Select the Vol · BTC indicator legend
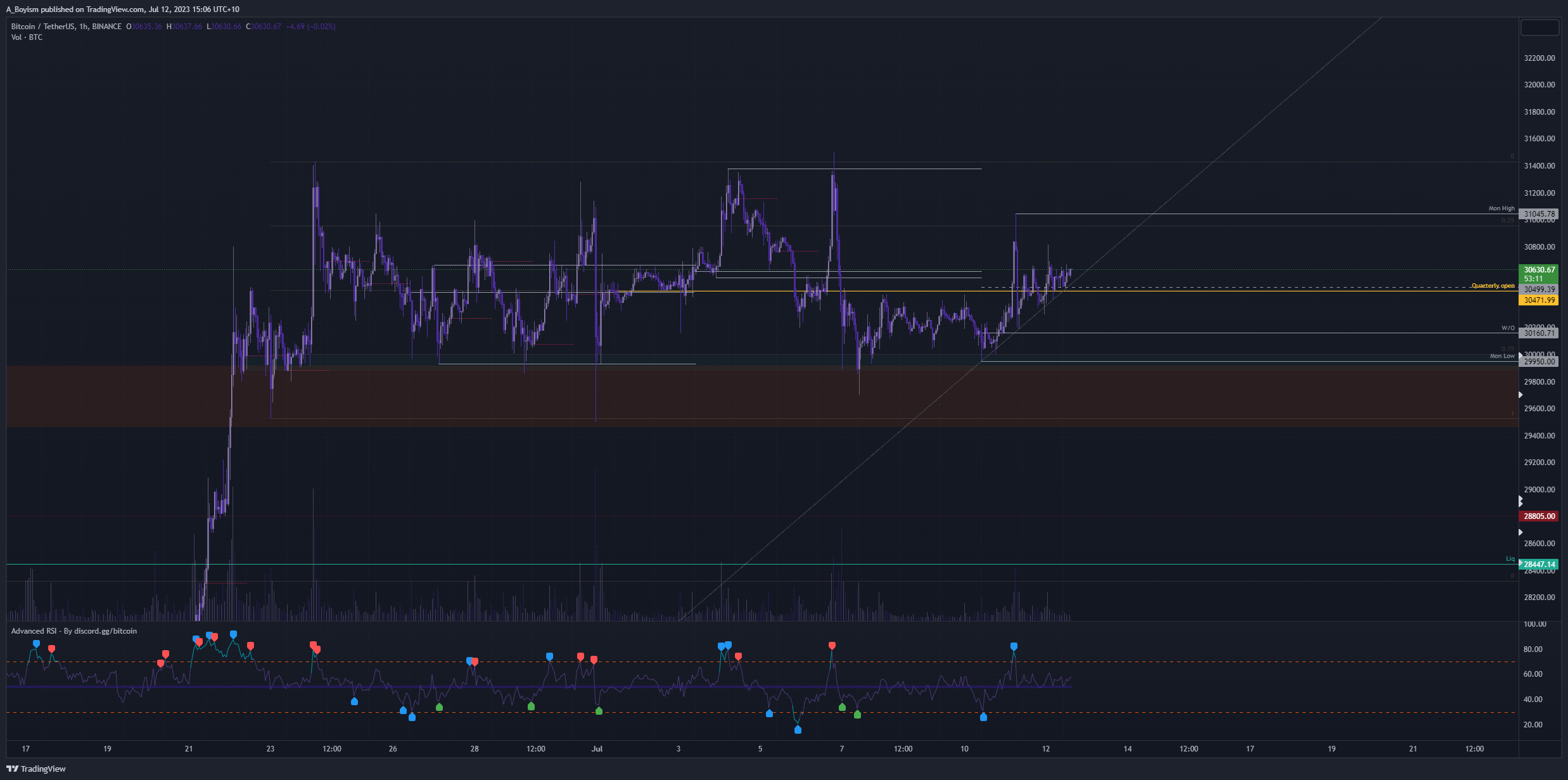This screenshot has height=780, width=1568. pos(27,37)
